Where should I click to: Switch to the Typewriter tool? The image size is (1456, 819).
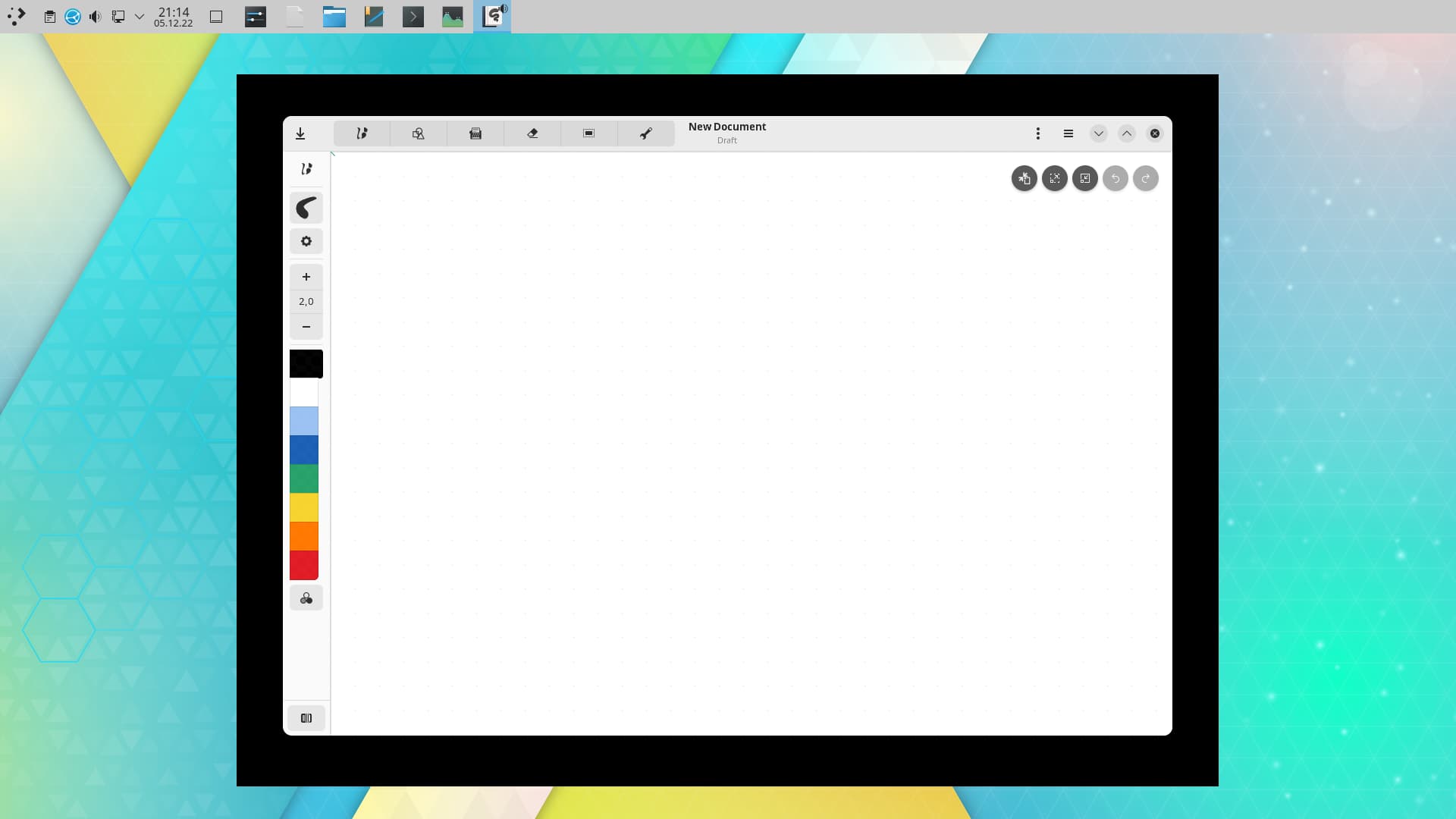(475, 133)
